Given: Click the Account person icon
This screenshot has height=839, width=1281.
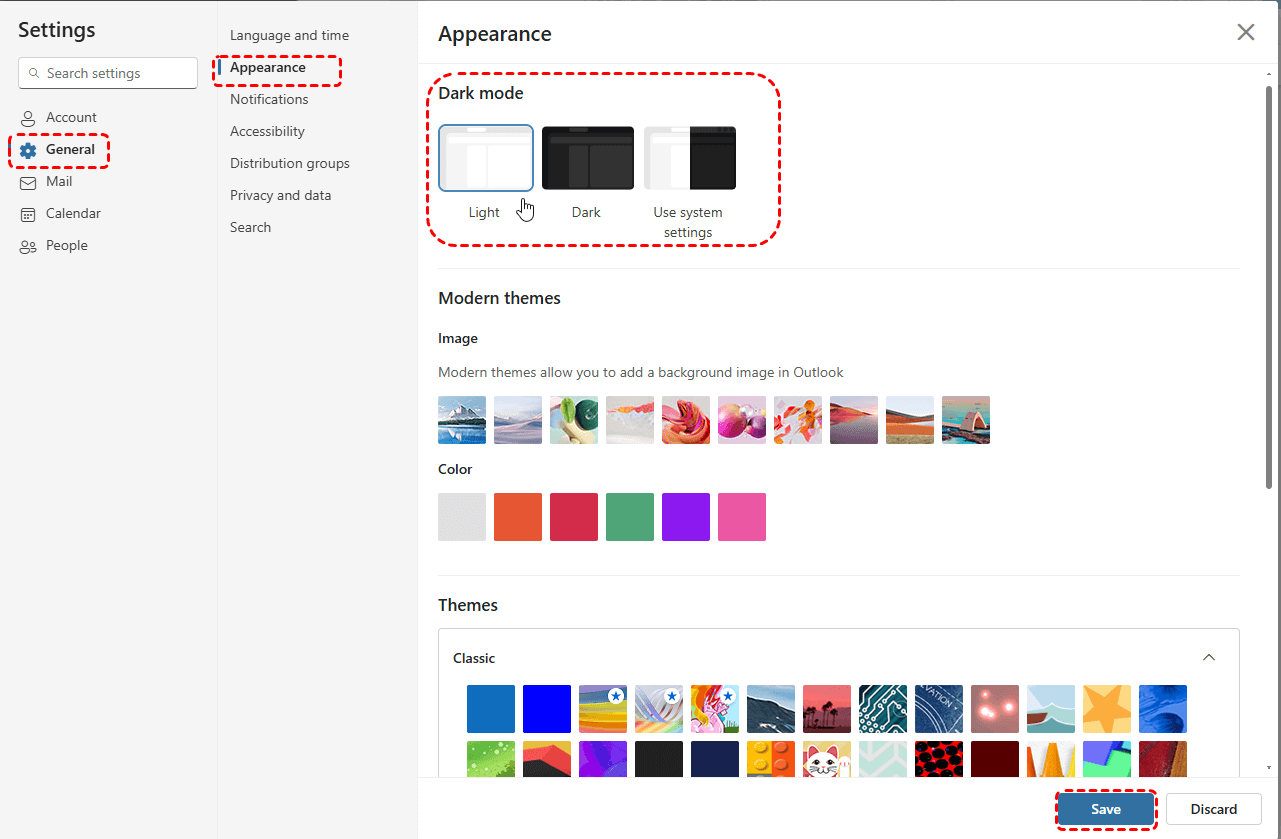Looking at the screenshot, I should (x=28, y=118).
